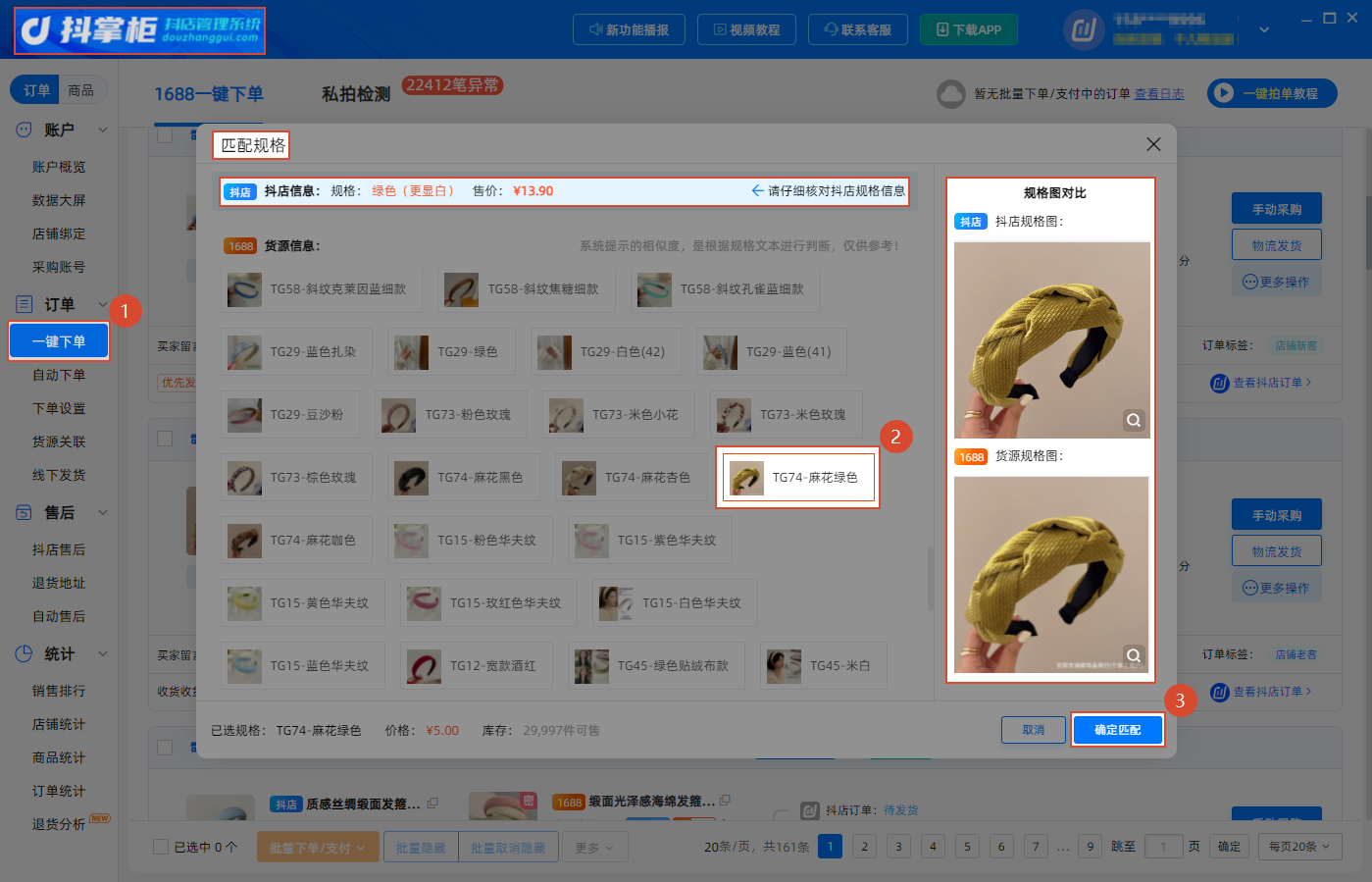Open the user avatar icon in the header
This screenshot has height=882, width=1372.
pos(1084,30)
